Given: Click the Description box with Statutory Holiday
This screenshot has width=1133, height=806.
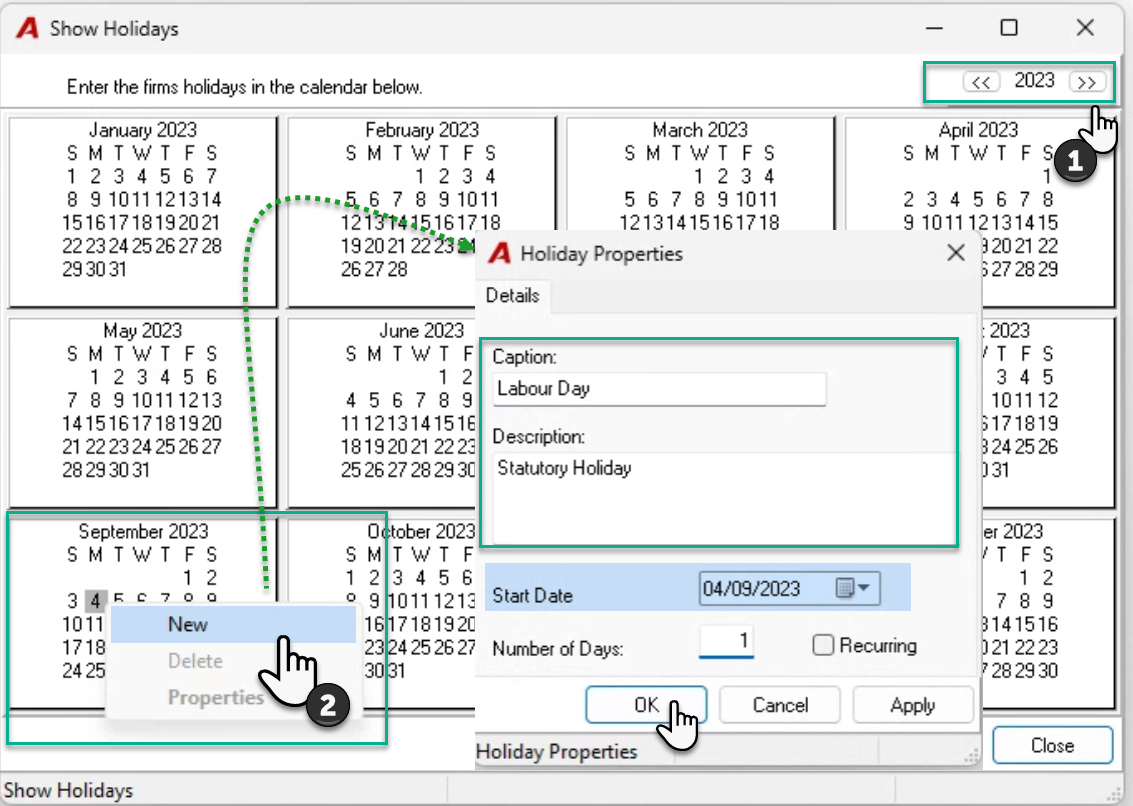Looking at the screenshot, I should pos(724,497).
